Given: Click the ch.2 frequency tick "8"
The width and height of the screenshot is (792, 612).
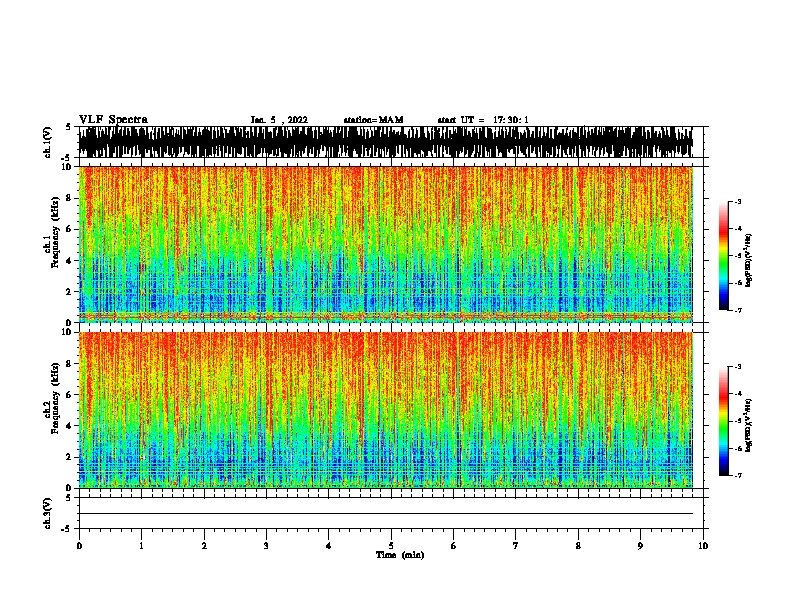Looking at the screenshot, I should (69, 364).
